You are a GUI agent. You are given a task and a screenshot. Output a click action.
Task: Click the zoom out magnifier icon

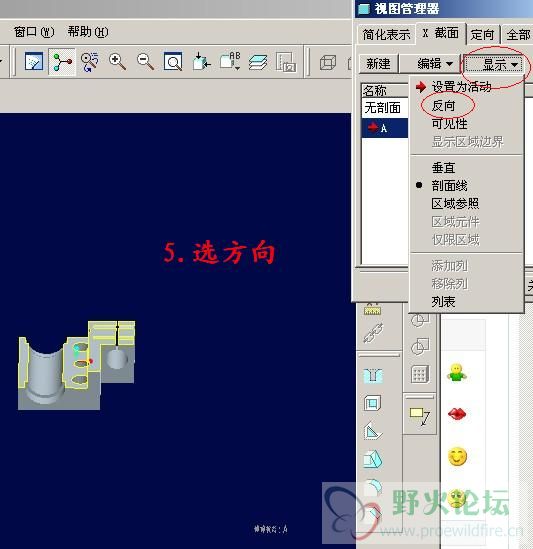[145, 62]
